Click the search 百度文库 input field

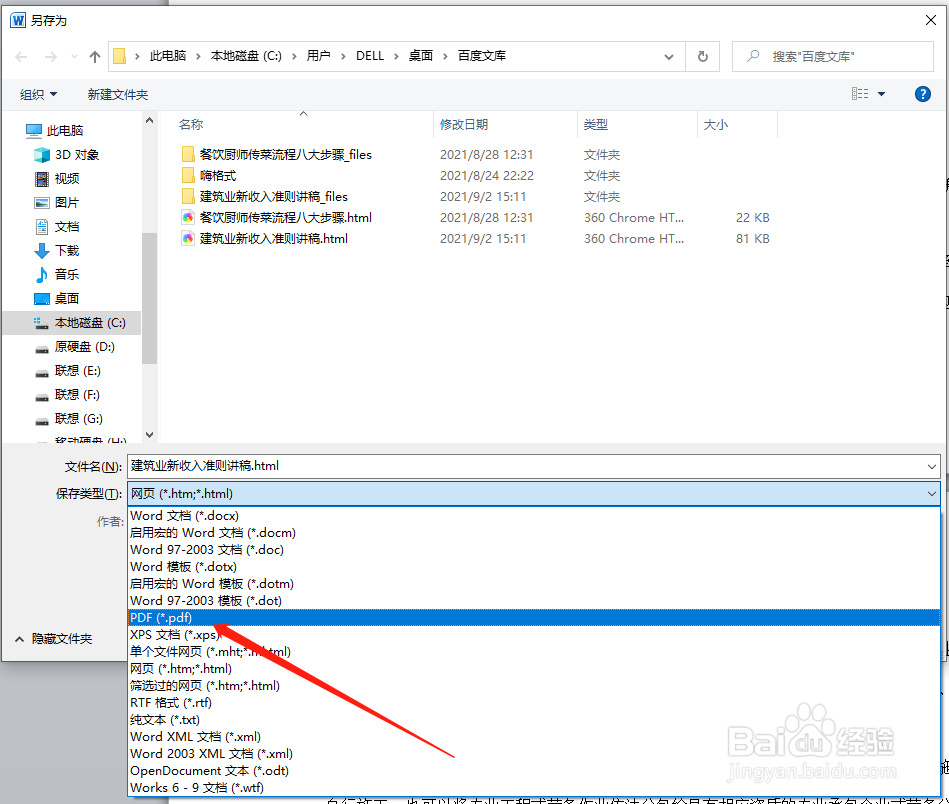(x=832, y=56)
